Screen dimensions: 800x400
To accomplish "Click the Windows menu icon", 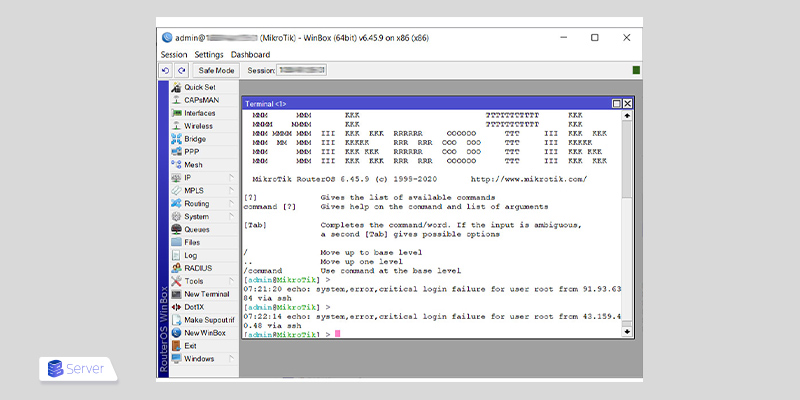I will tap(176, 359).
